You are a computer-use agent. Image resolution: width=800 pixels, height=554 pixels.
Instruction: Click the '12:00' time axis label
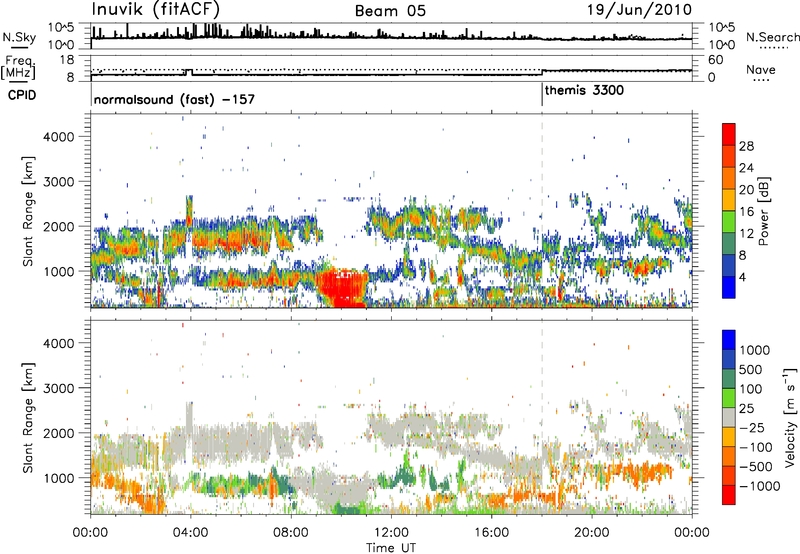coord(391,533)
